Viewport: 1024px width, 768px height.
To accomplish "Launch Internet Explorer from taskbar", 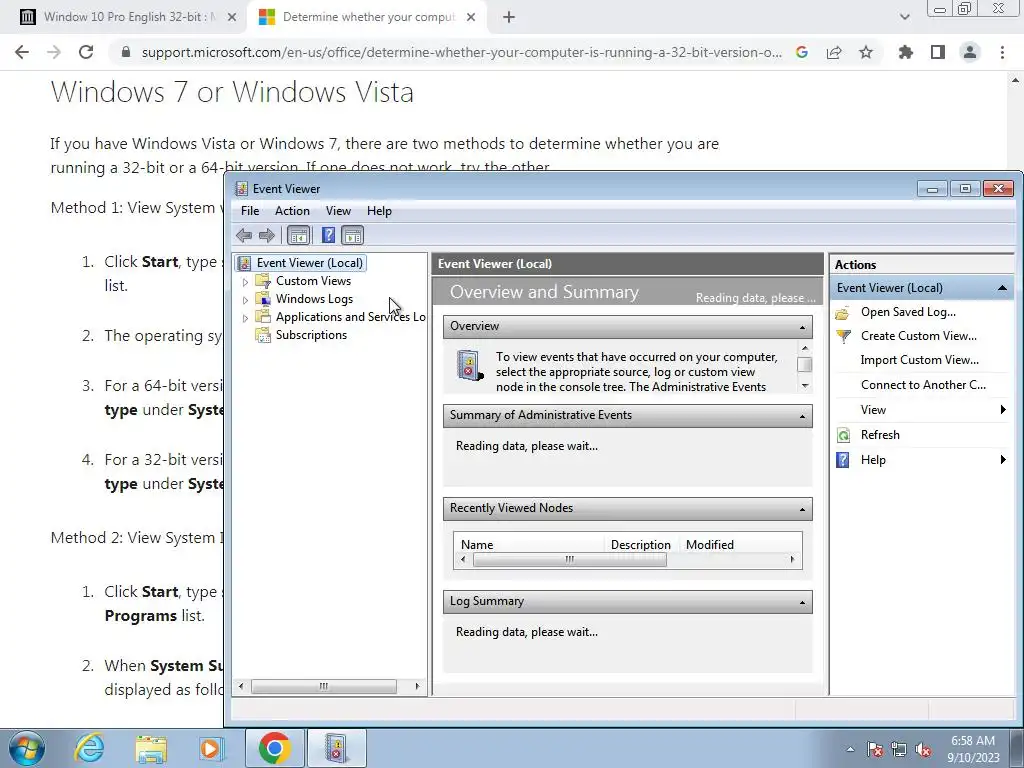I will [89, 748].
